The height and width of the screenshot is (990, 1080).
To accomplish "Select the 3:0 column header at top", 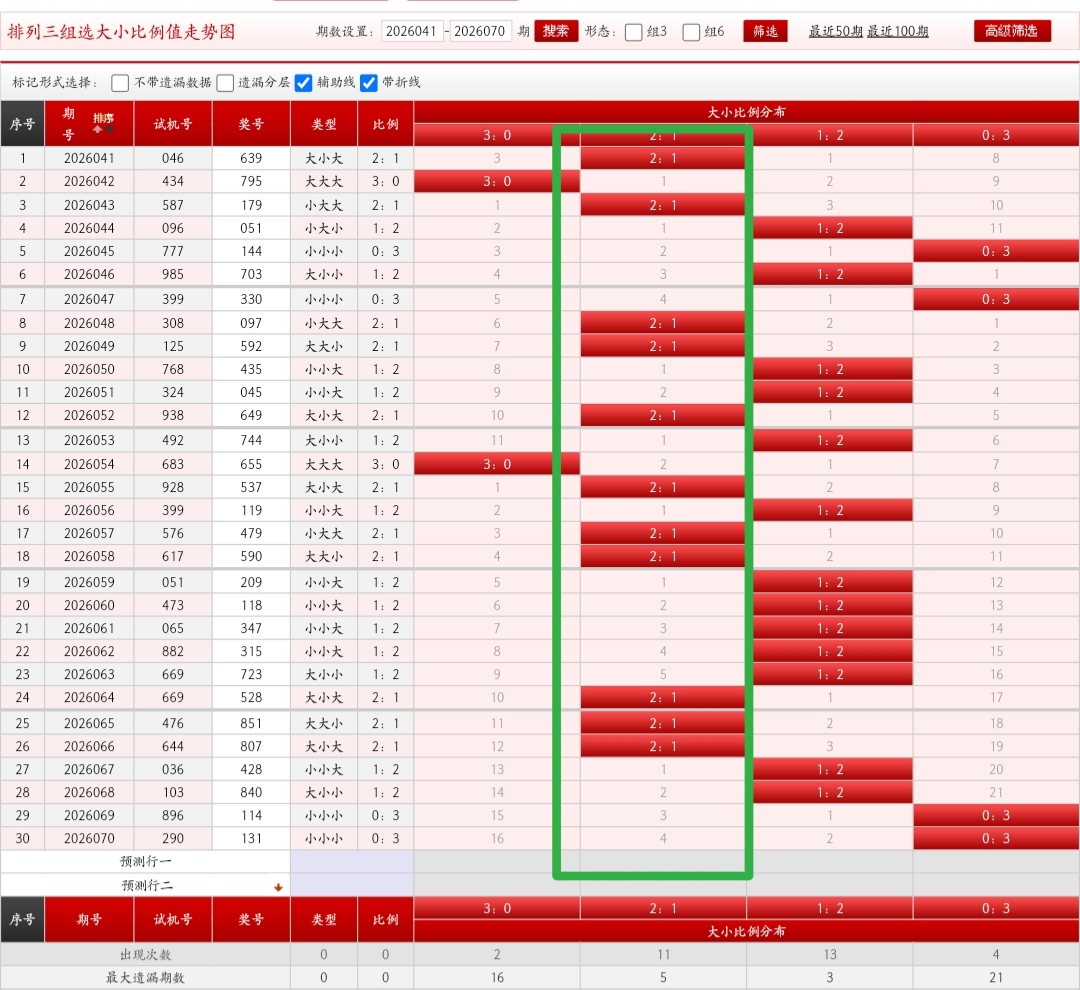I will [497, 135].
